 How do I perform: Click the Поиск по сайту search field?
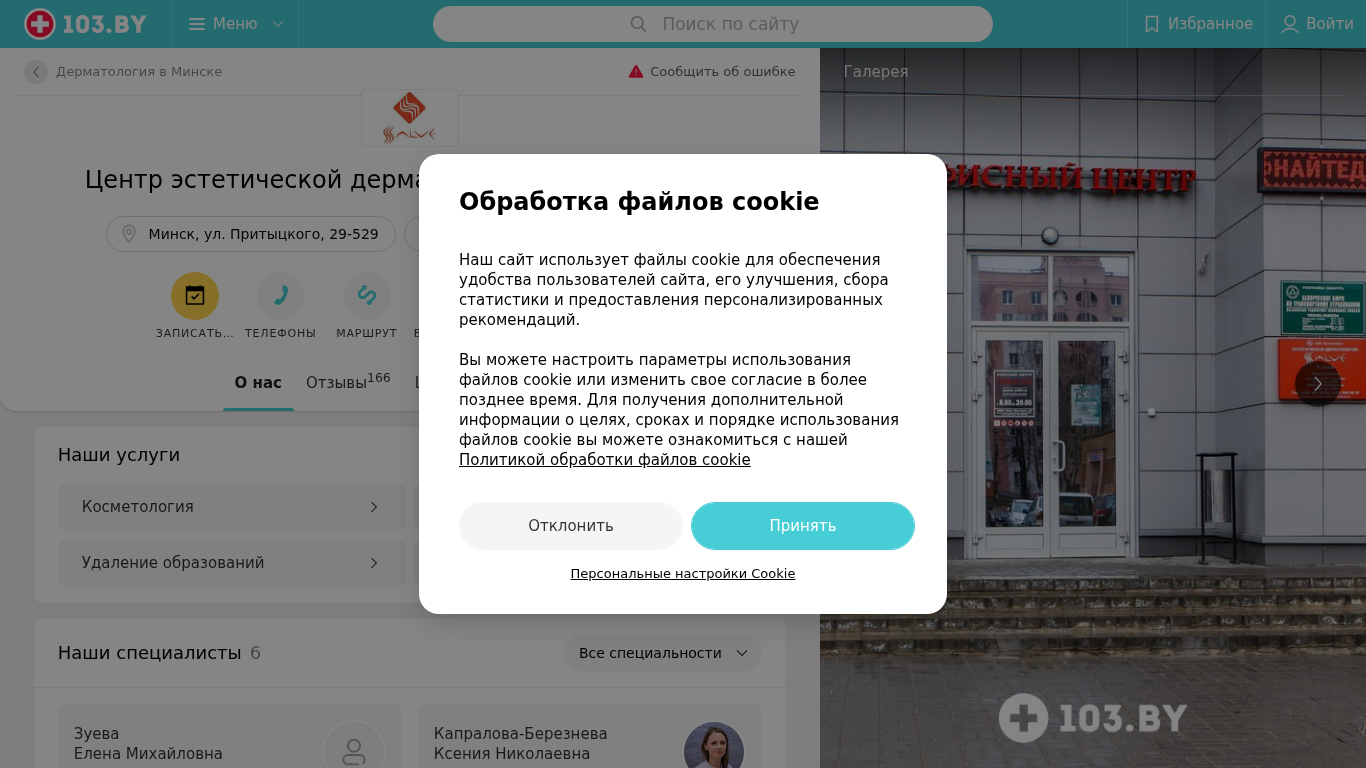(x=713, y=24)
